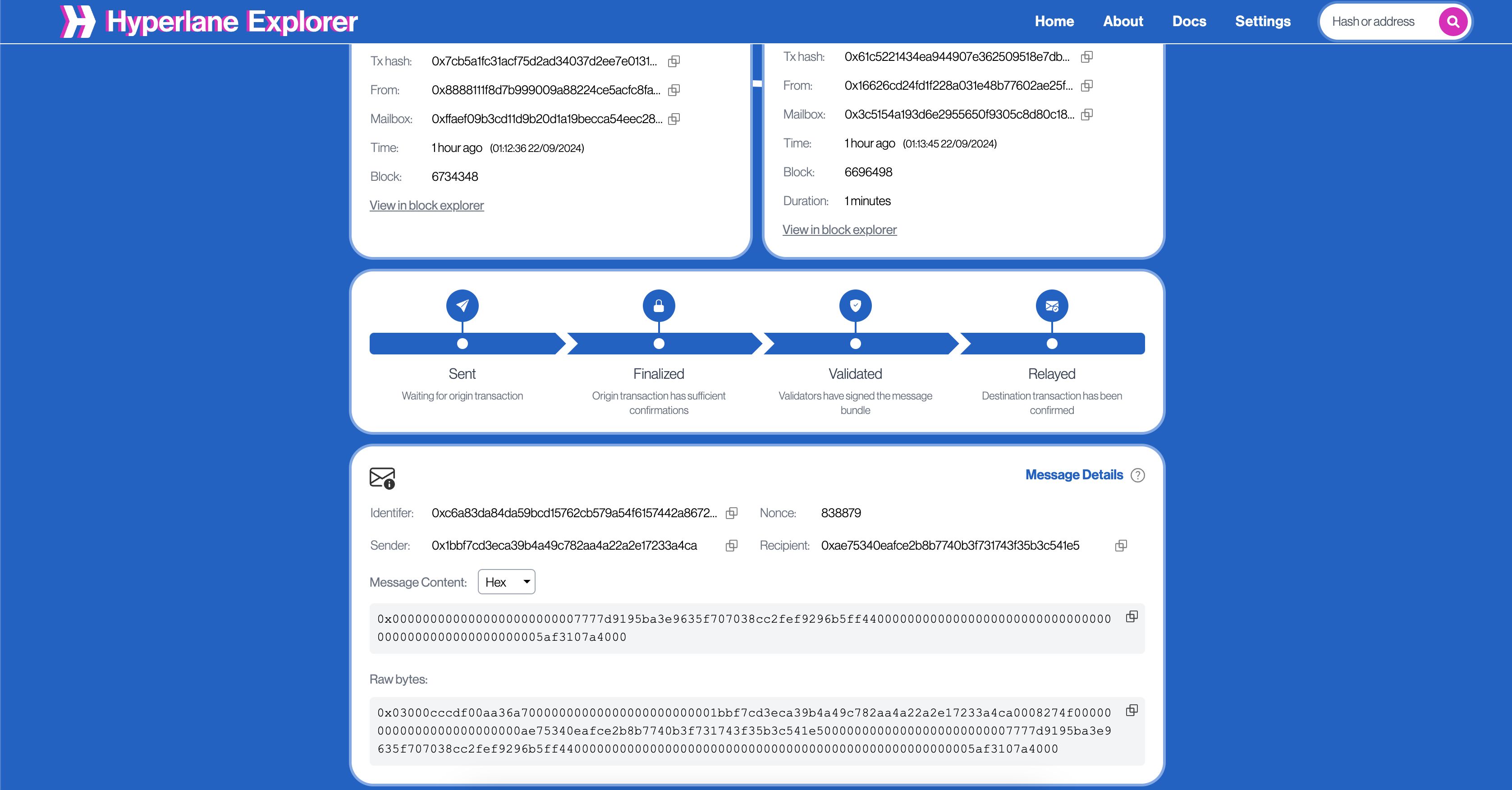Copy the Raw bytes value

click(1132, 710)
